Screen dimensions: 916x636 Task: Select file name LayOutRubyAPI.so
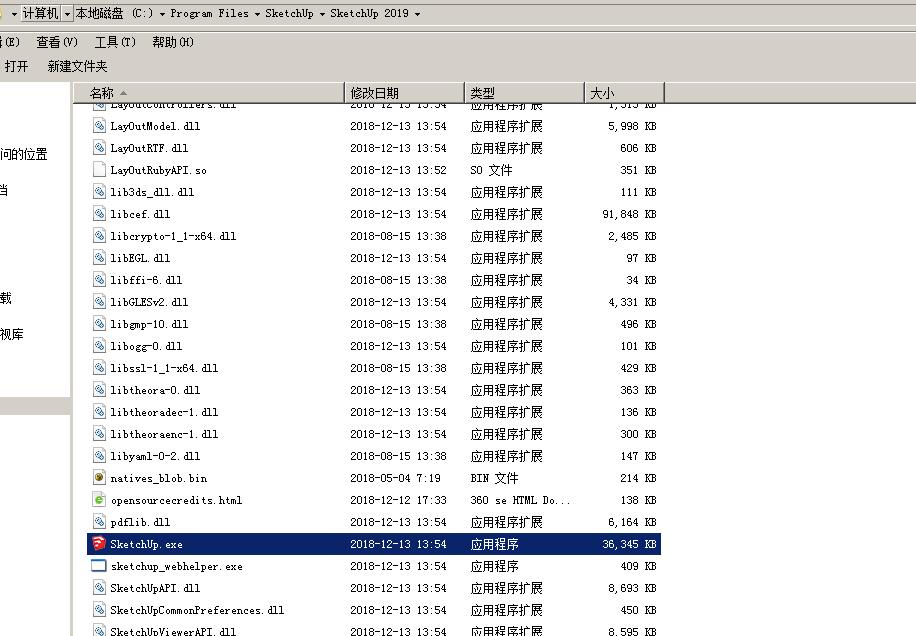[x=158, y=171]
